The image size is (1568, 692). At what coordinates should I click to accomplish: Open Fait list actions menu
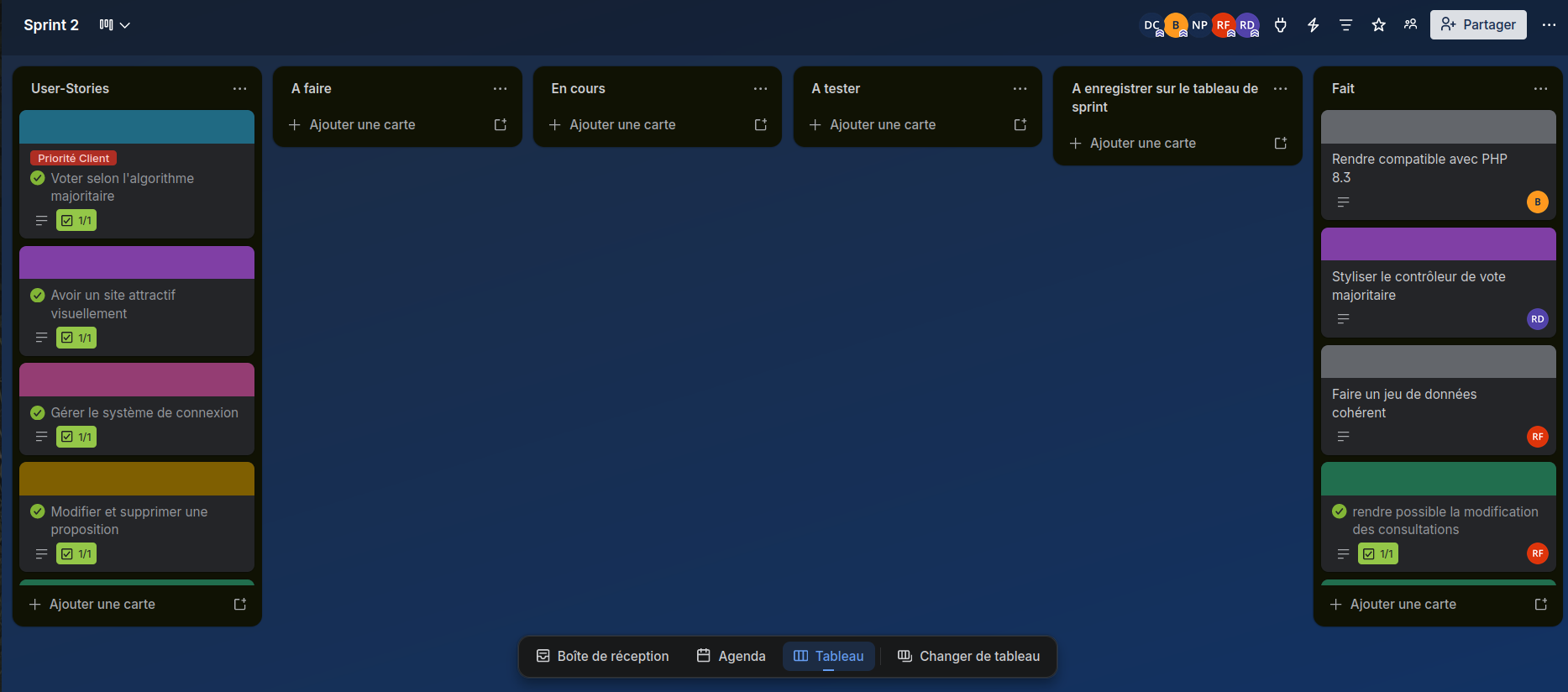coord(1540,88)
